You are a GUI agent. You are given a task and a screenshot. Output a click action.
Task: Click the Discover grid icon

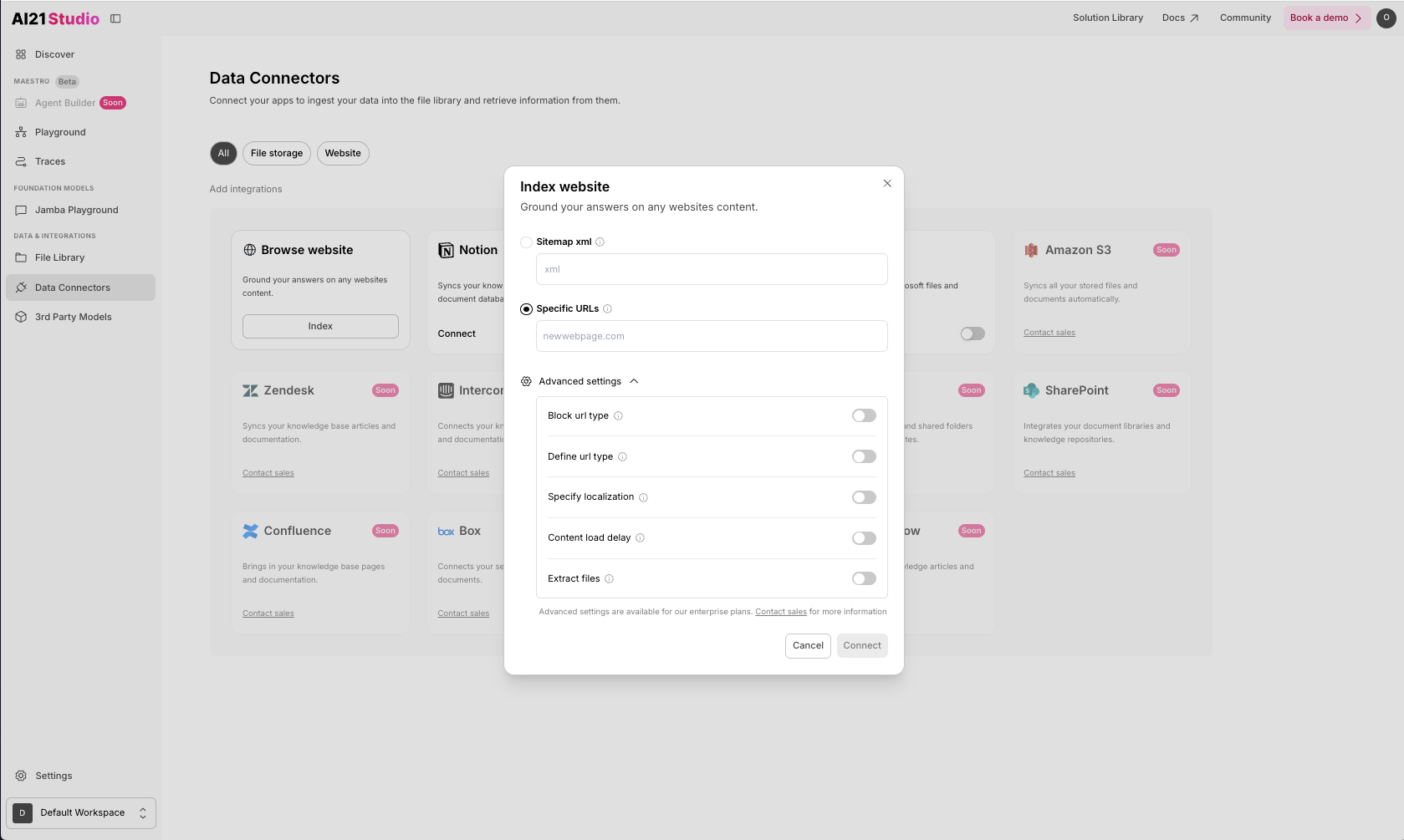click(x=21, y=54)
